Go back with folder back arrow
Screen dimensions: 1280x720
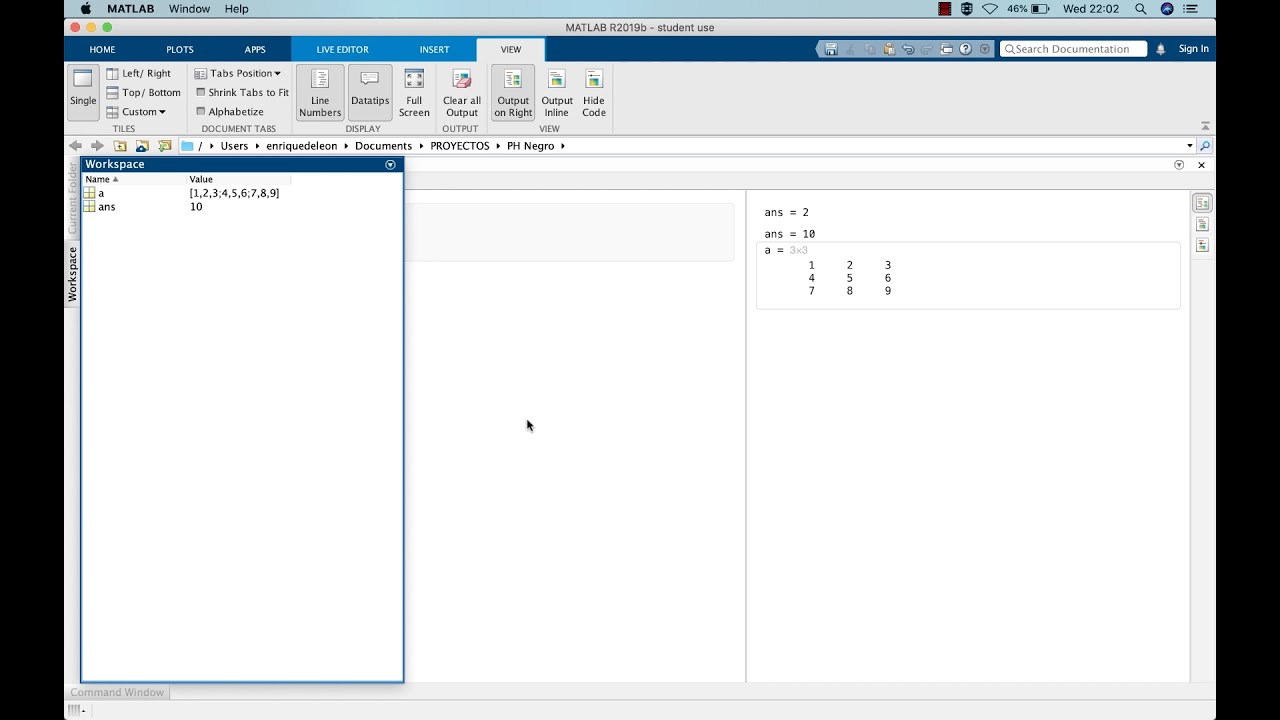(75, 145)
